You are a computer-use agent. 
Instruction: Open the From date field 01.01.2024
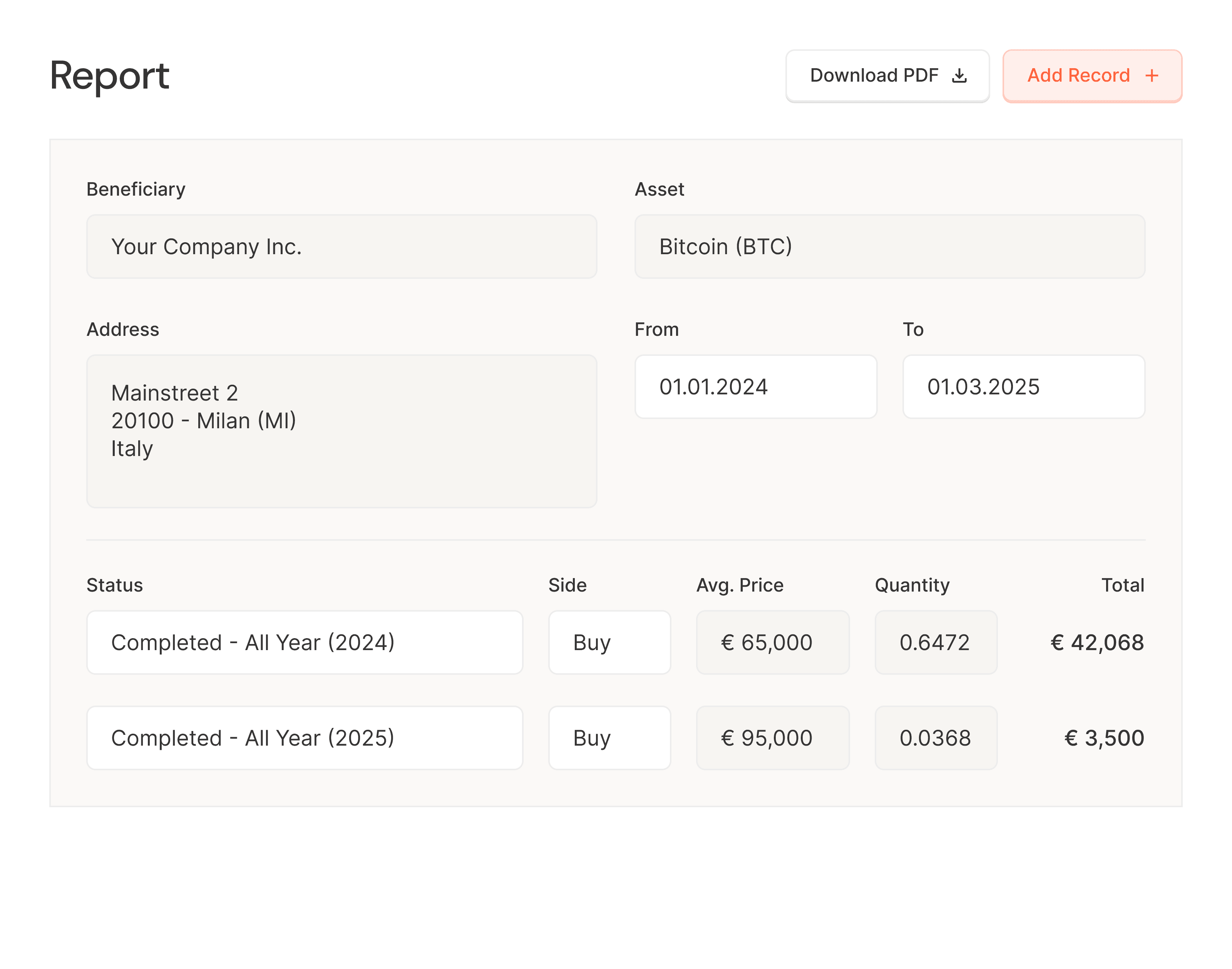point(755,386)
